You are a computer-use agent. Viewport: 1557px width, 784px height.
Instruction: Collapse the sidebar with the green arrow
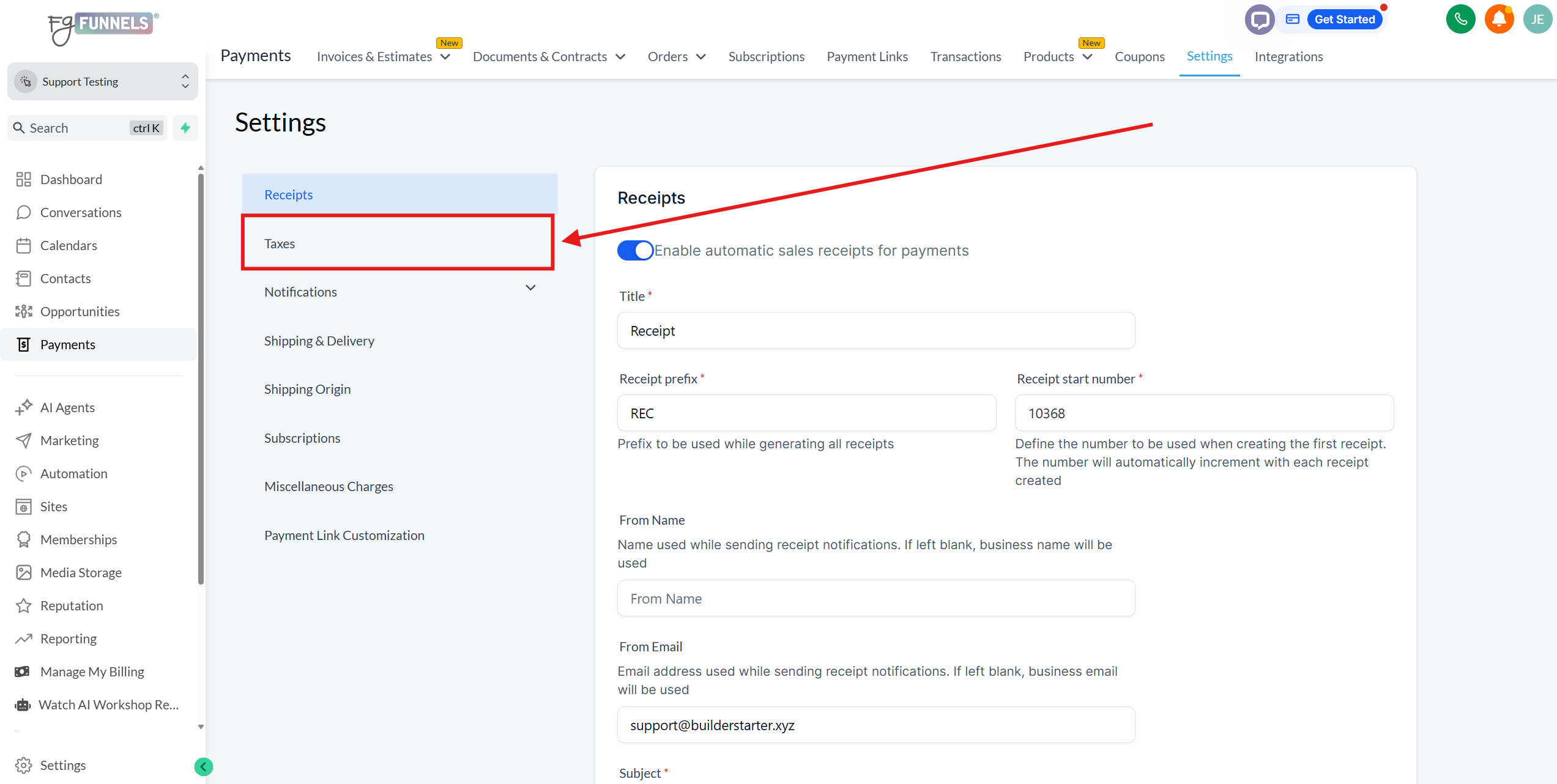(x=203, y=766)
